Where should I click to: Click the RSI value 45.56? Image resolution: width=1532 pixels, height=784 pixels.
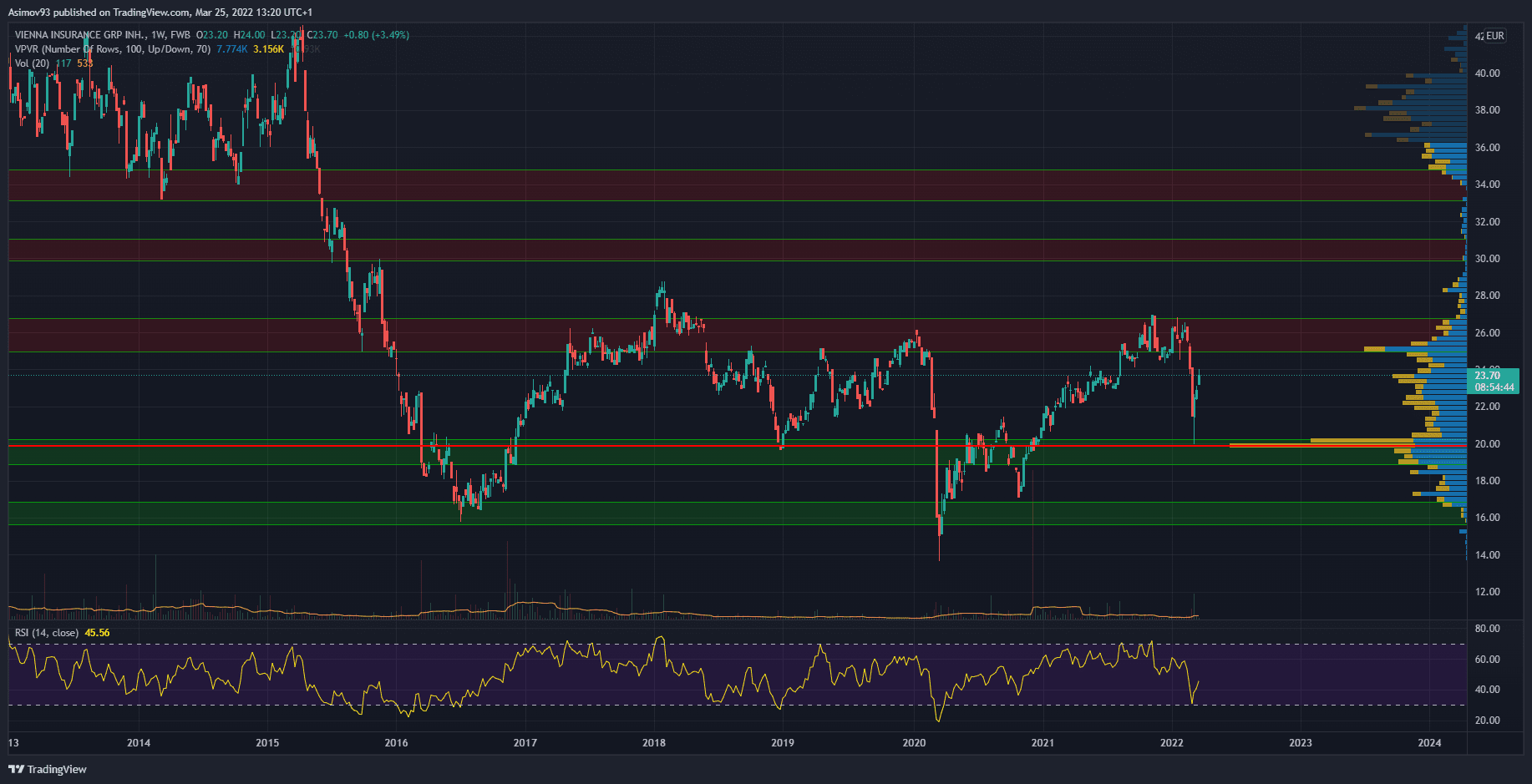97,633
